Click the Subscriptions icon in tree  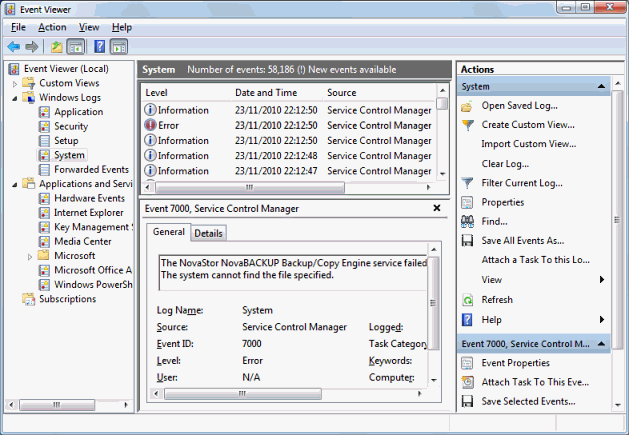pyautogui.click(x=29, y=299)
